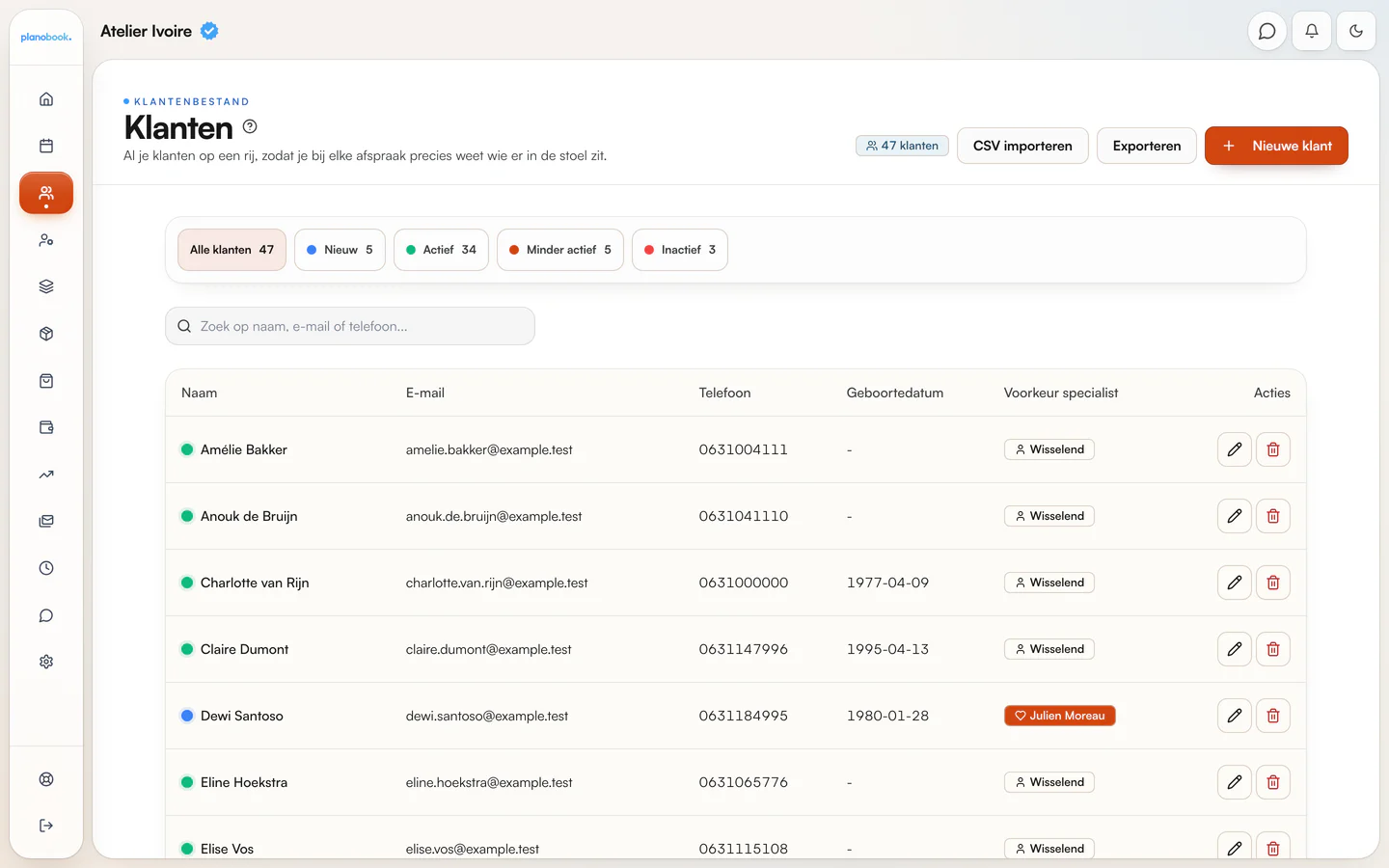
Task: Open the trending chart sidebar icon
Action: tap(46, 475)
